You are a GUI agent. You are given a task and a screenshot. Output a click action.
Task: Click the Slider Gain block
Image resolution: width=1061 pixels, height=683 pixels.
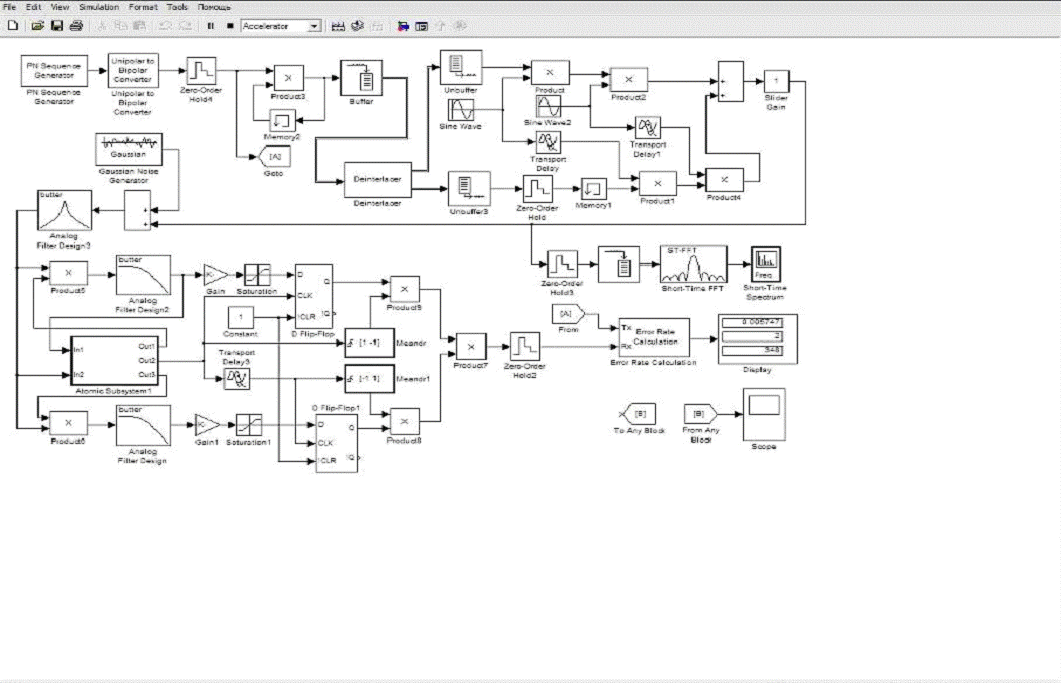tap(776, 82)
